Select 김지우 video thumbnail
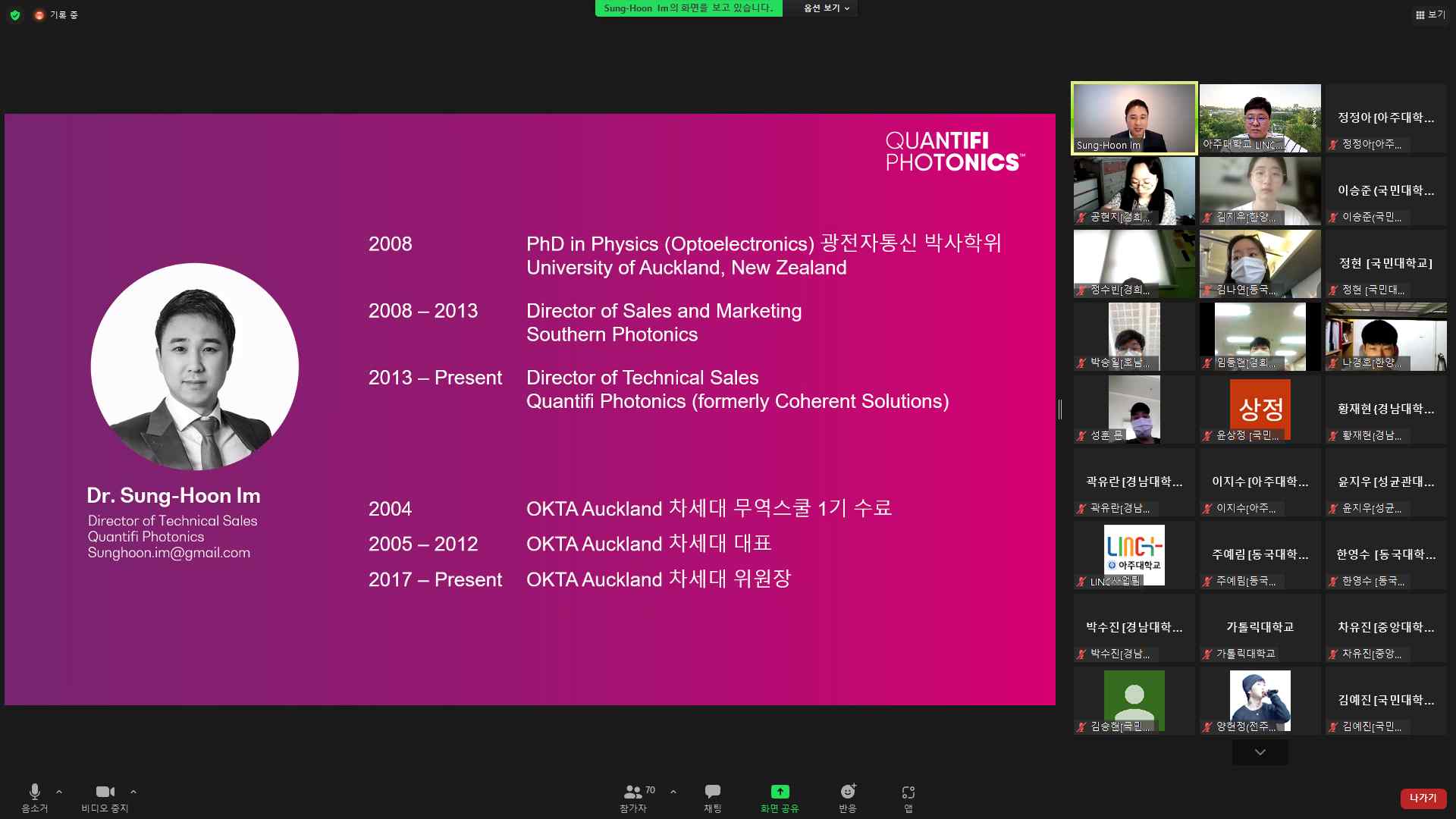 pos(1260,191)
